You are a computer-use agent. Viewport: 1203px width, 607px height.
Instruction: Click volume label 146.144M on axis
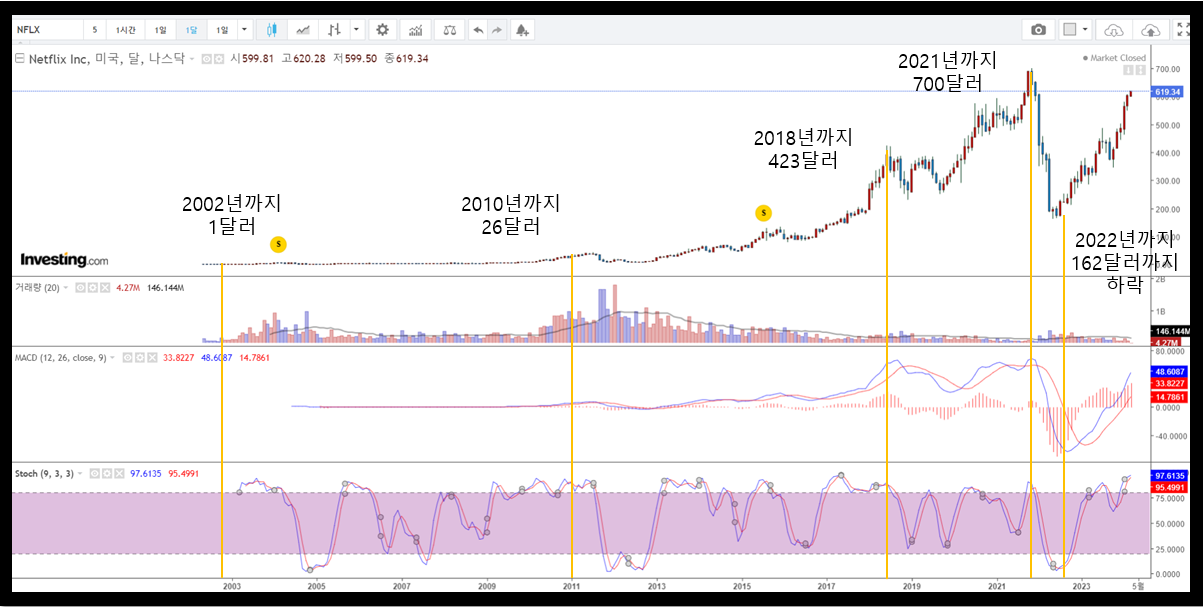[x=1170, y=331]
